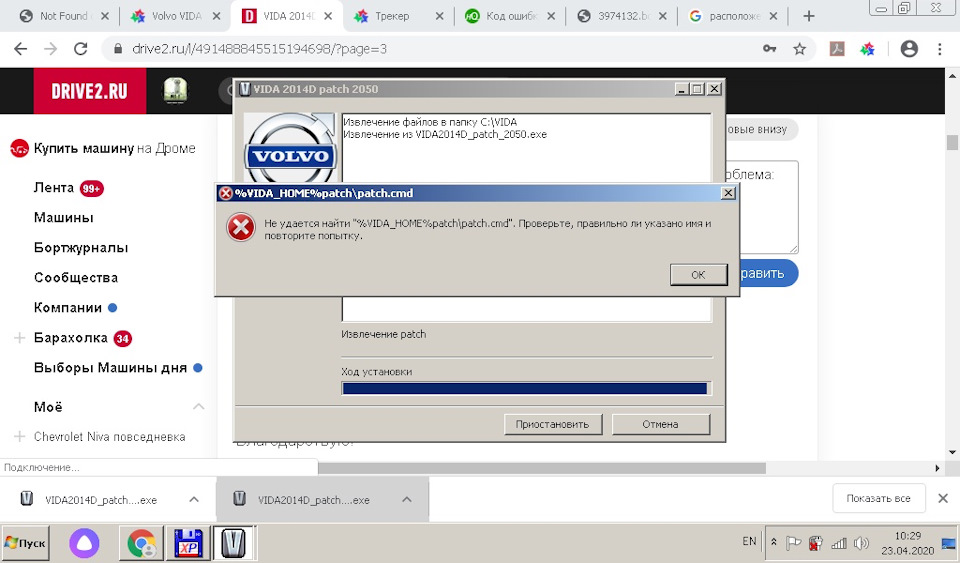Viewport: 960px width, 563px height.
Task: Open the Пуск start menu
Action: click(x=25, y=543)
